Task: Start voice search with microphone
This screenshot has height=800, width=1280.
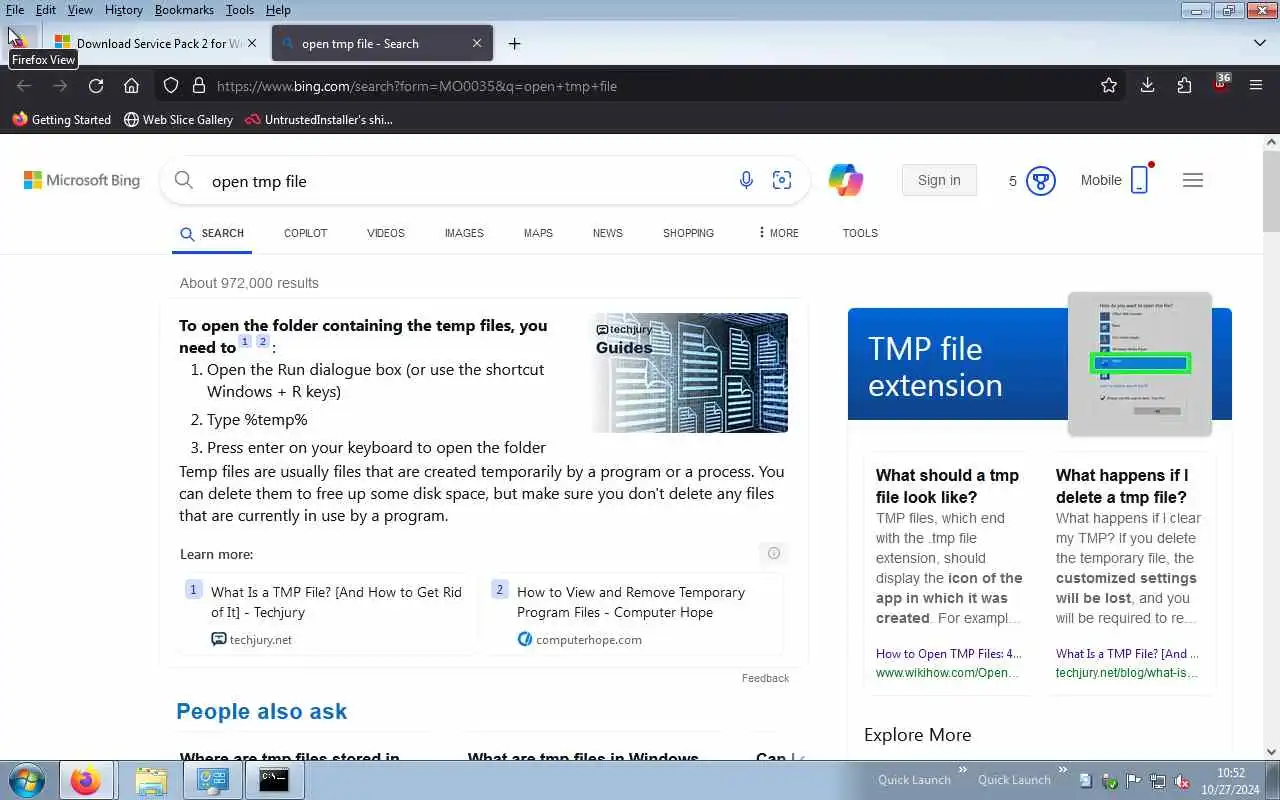Action: point(746,180)
